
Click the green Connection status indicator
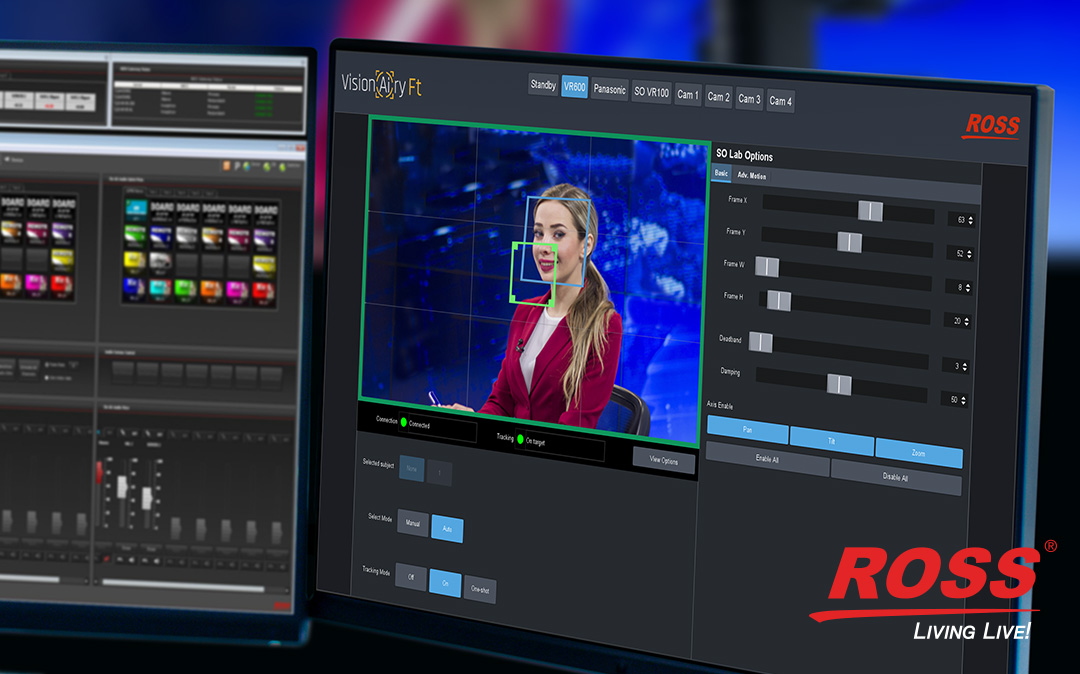pos(404,422)
